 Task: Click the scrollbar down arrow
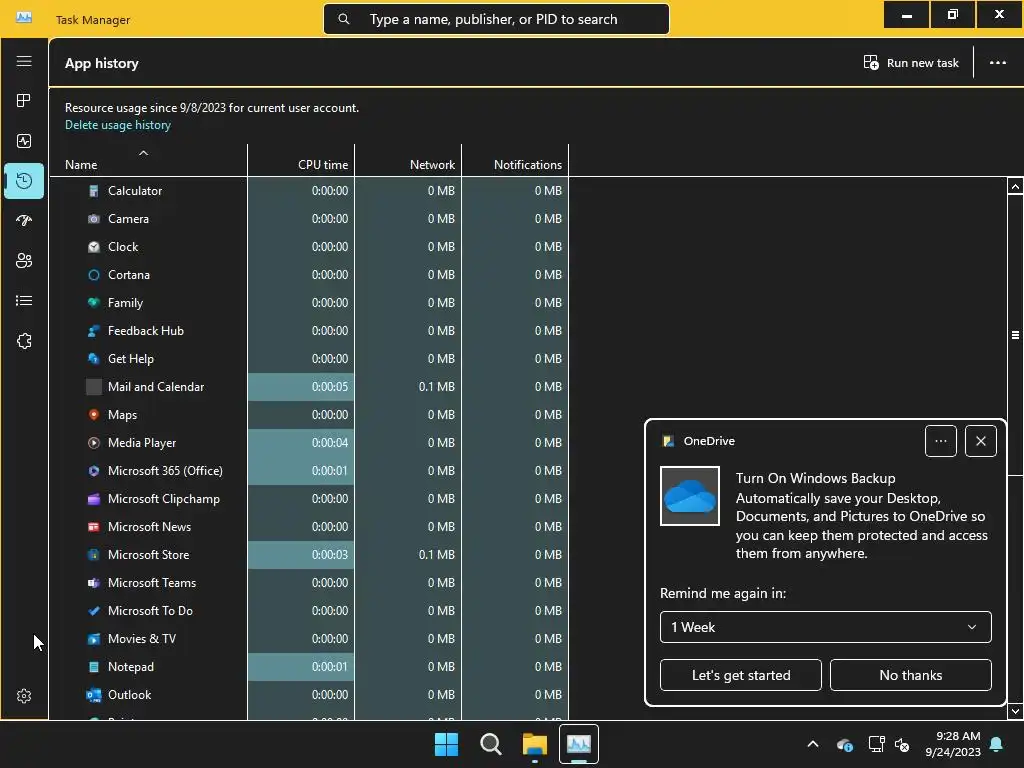tap(1015, 711)
